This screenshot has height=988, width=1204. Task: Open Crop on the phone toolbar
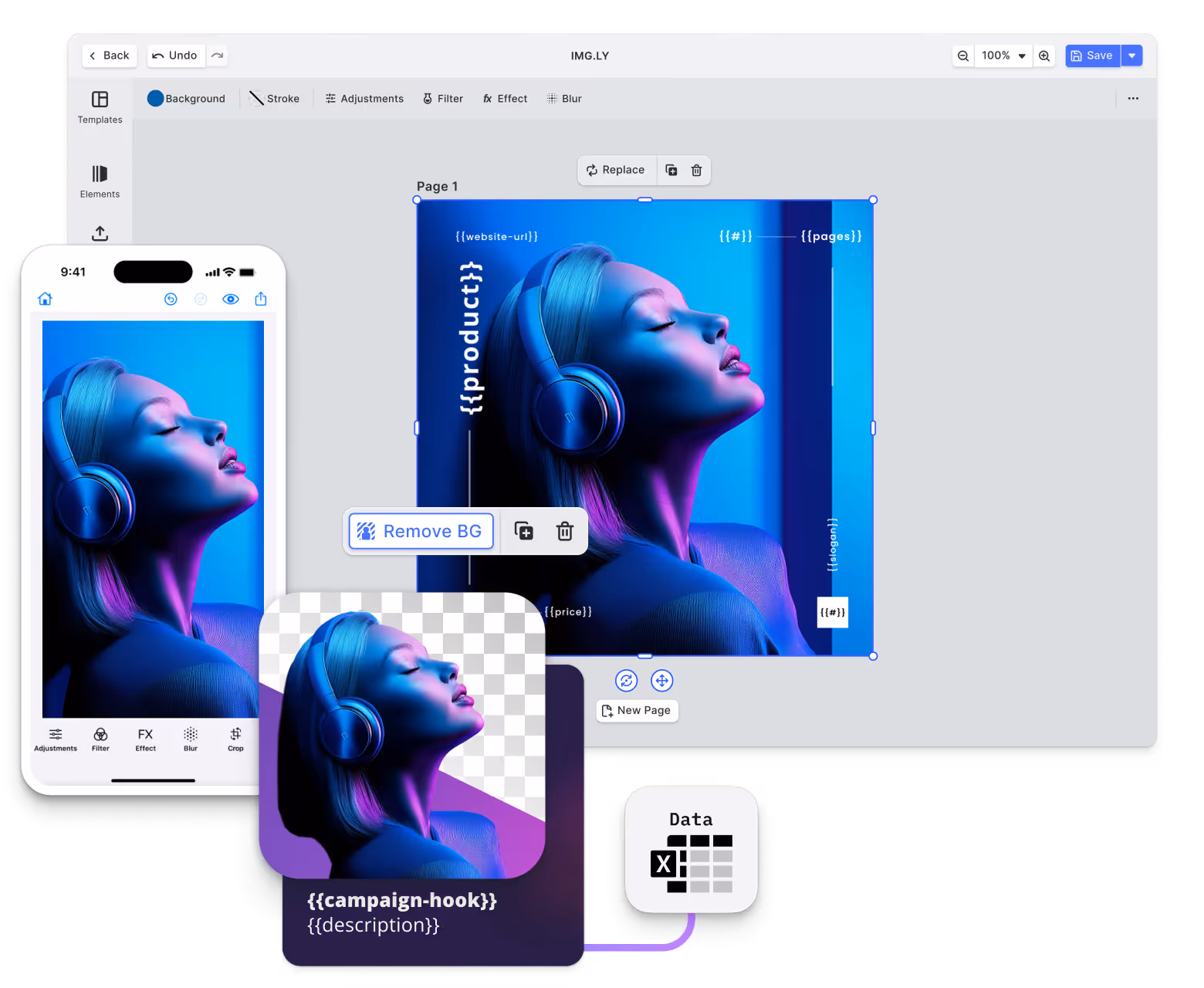pyautogui.click(x=235, y=739)
